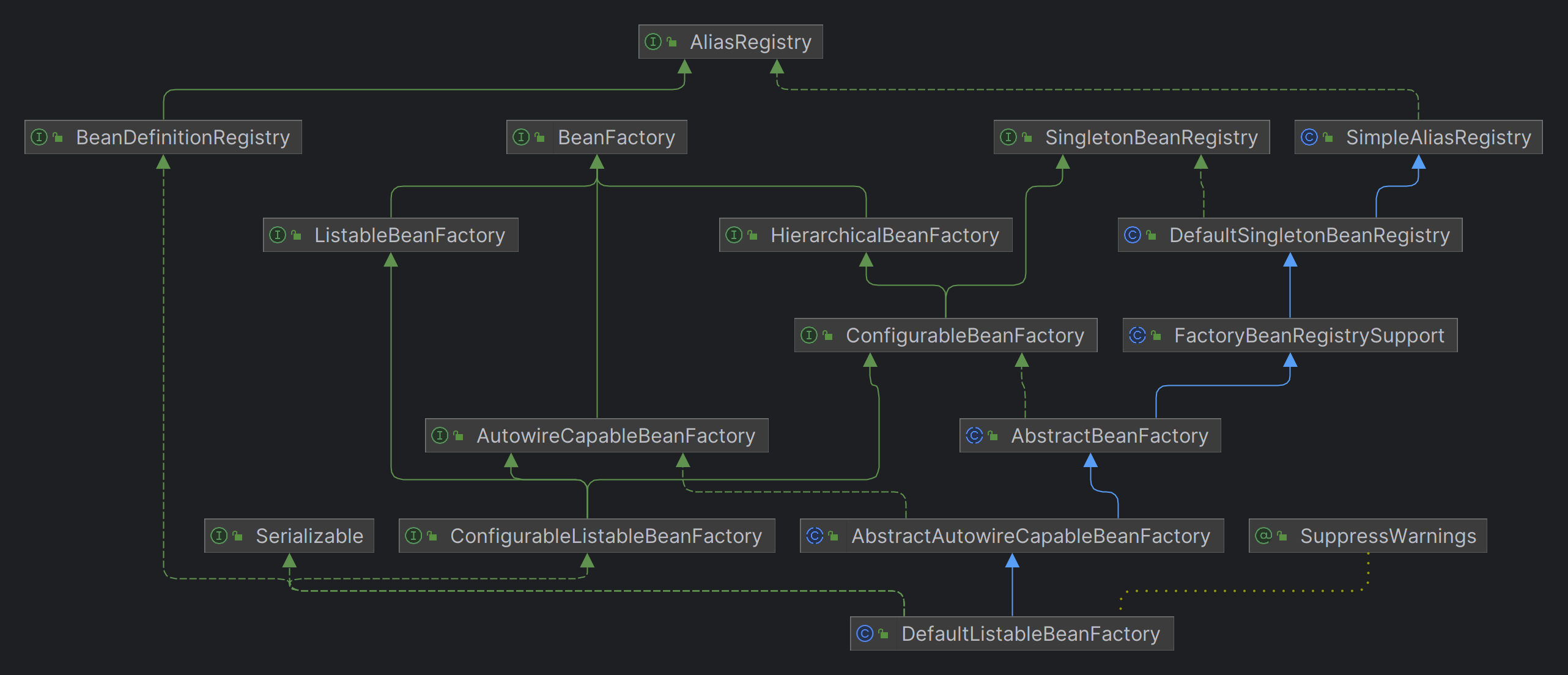Click the abstract class icon on AbstractBeanFactory
The image size is (1568, 675).
click(974, 435)
